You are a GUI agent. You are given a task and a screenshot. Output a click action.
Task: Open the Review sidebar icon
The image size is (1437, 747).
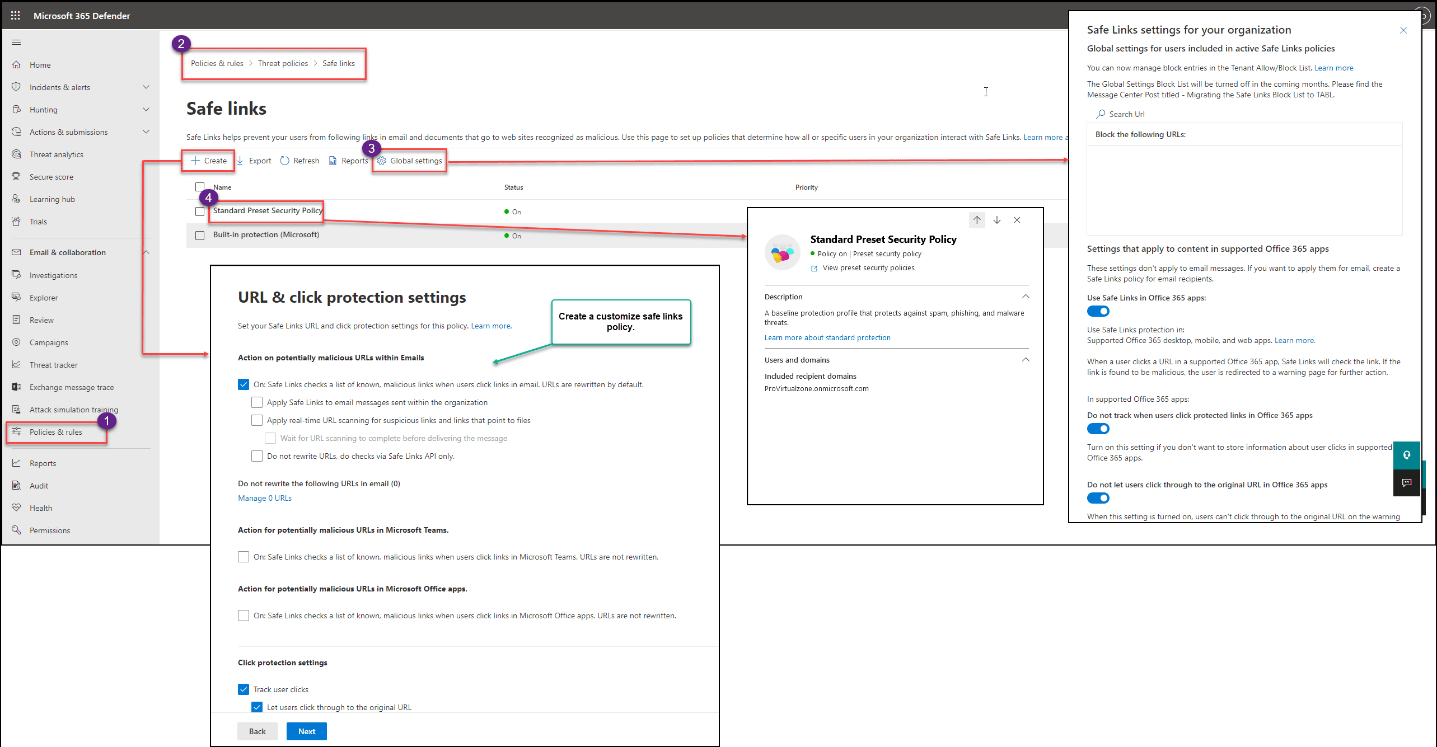(x=16, y=320)
